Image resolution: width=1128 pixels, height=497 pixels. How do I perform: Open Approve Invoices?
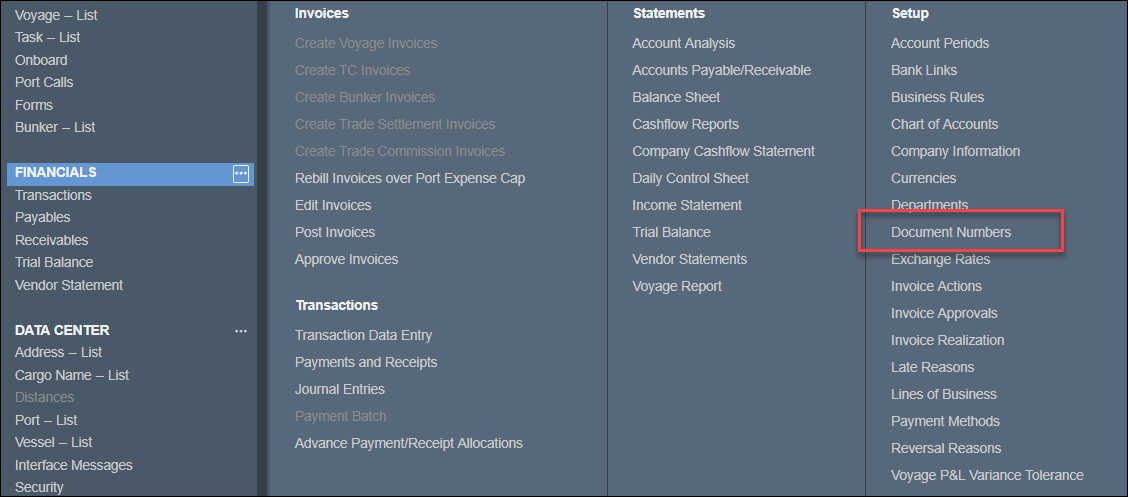[x=346, y=259]
